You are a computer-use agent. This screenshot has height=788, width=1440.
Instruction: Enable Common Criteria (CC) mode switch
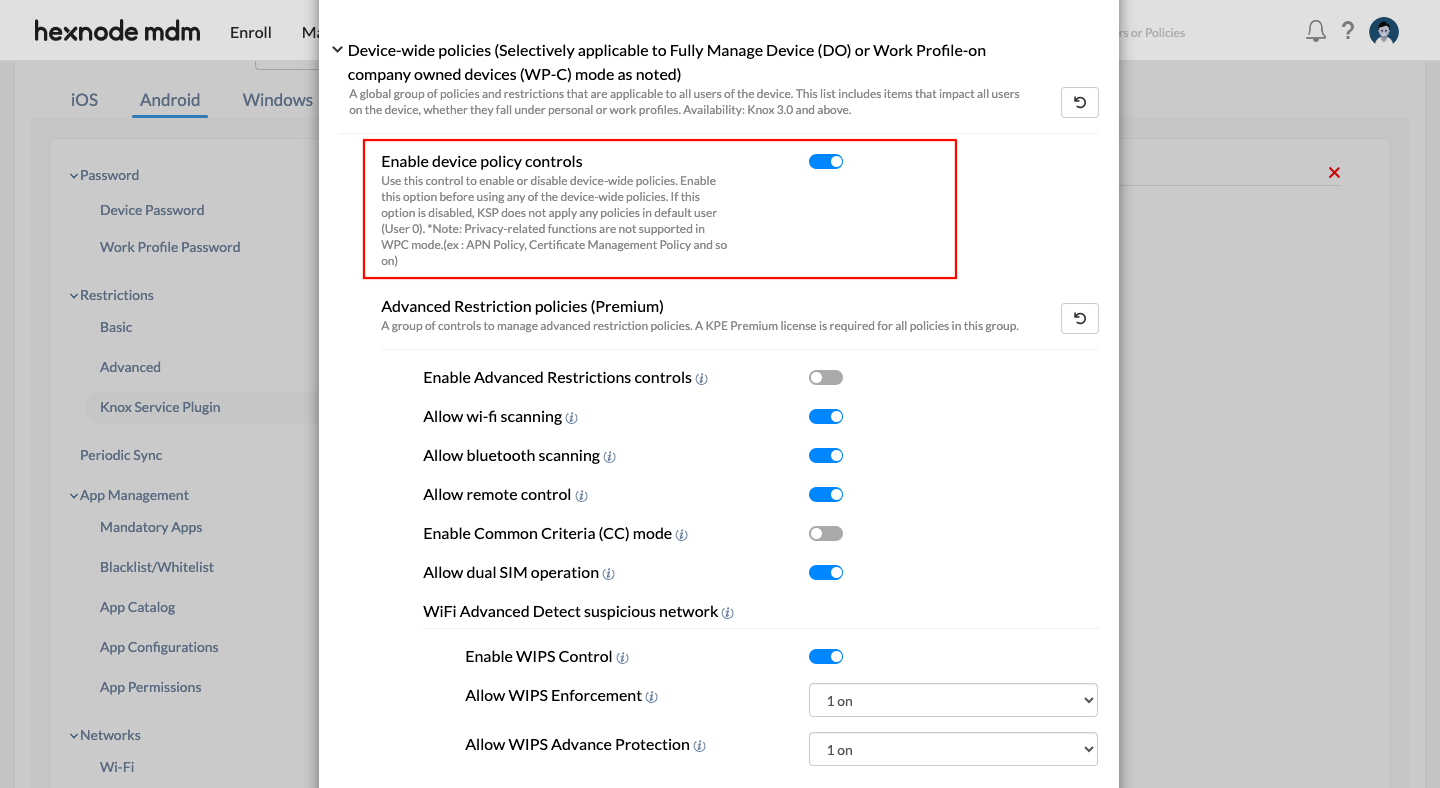point(826,533)
